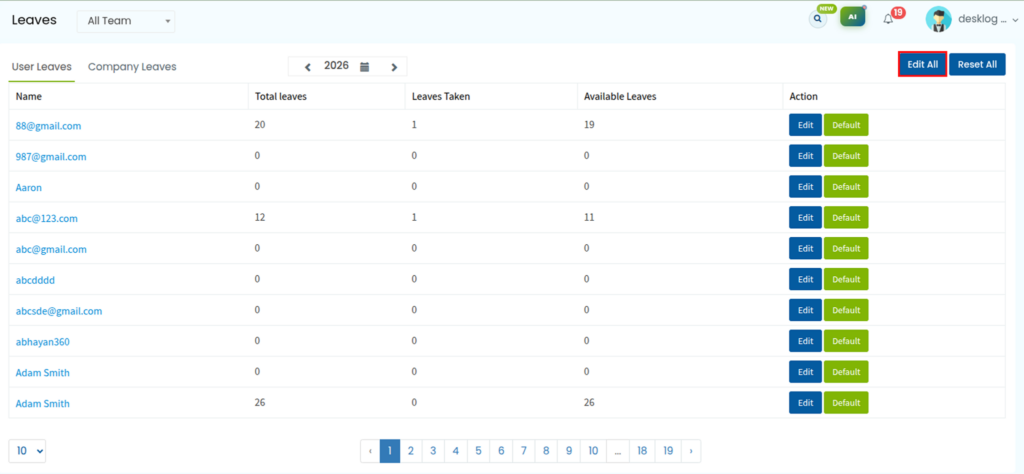This screenshot has height=474, width=1024.
Task: Go to previous year arrow
Action: click(308, 67)
